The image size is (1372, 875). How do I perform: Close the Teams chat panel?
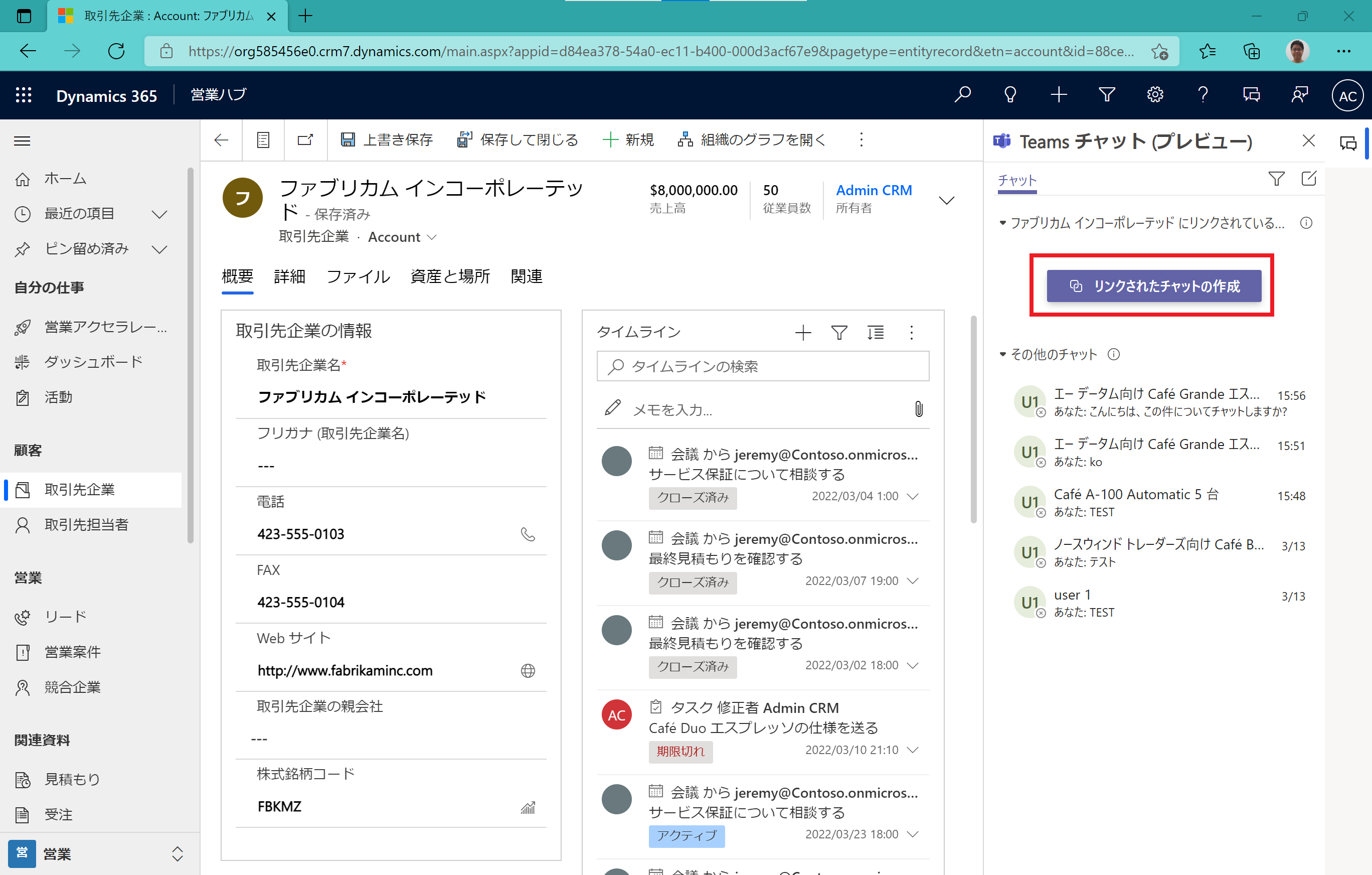point(1309,141)
